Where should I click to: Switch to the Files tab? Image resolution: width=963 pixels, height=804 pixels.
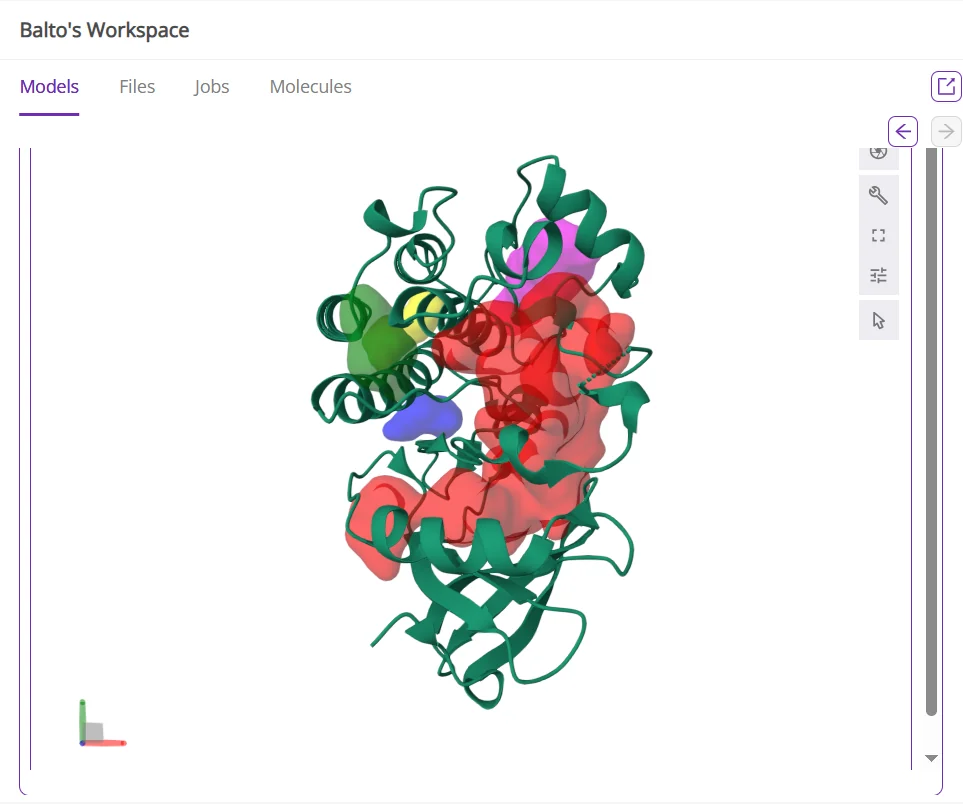(137, 87)
